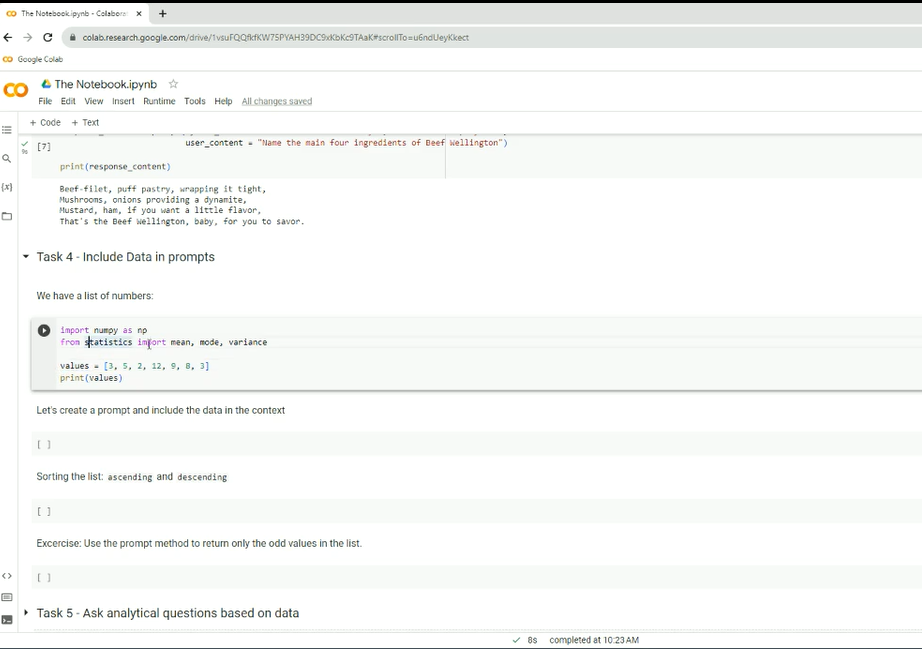Screen dimensions: 922x649
Task: Run the numpy import code cell
Action: (x=44, y=330)
